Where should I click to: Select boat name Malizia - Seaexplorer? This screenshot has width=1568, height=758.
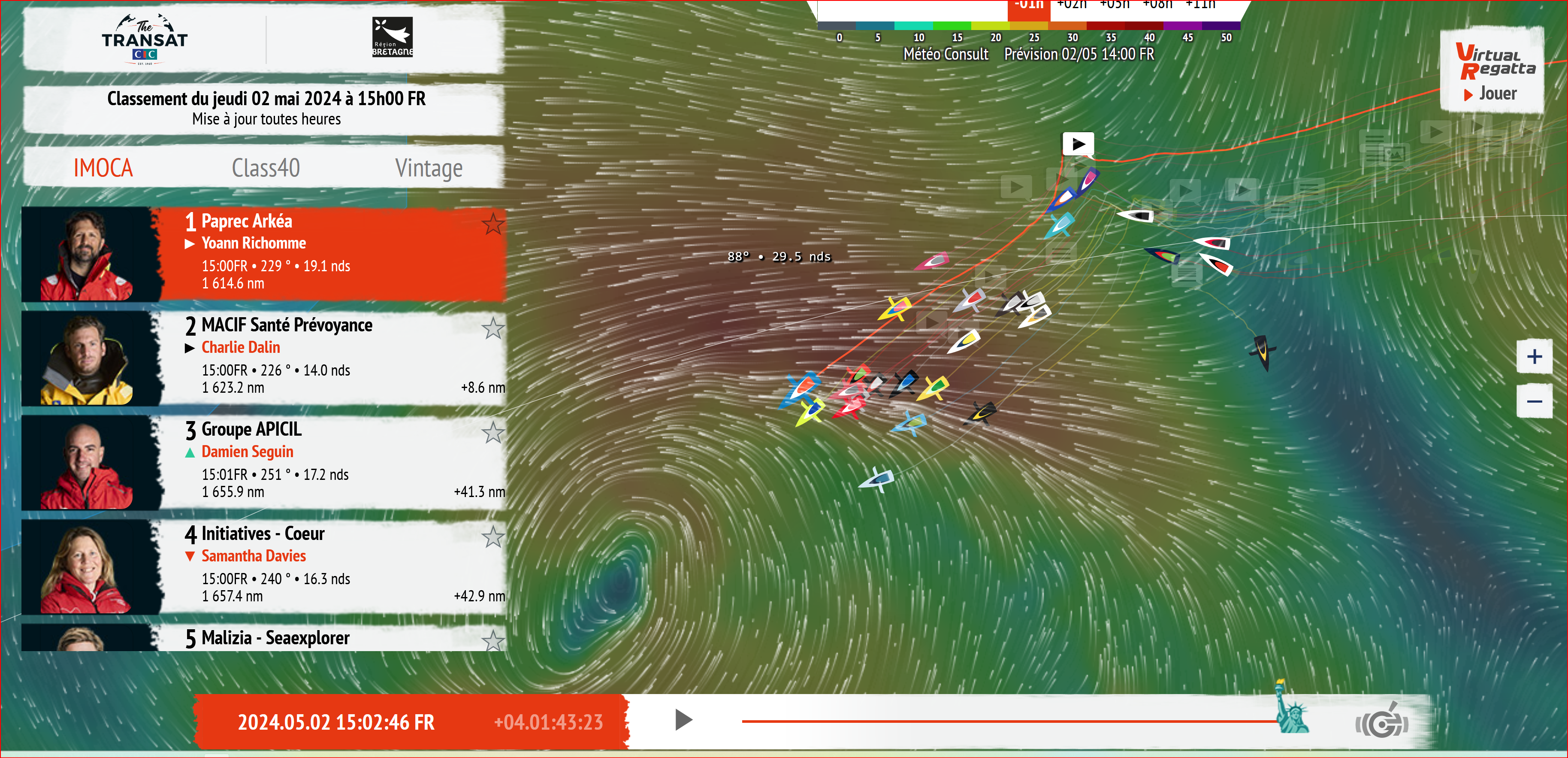pyautogui.click(x=275, y=637)
